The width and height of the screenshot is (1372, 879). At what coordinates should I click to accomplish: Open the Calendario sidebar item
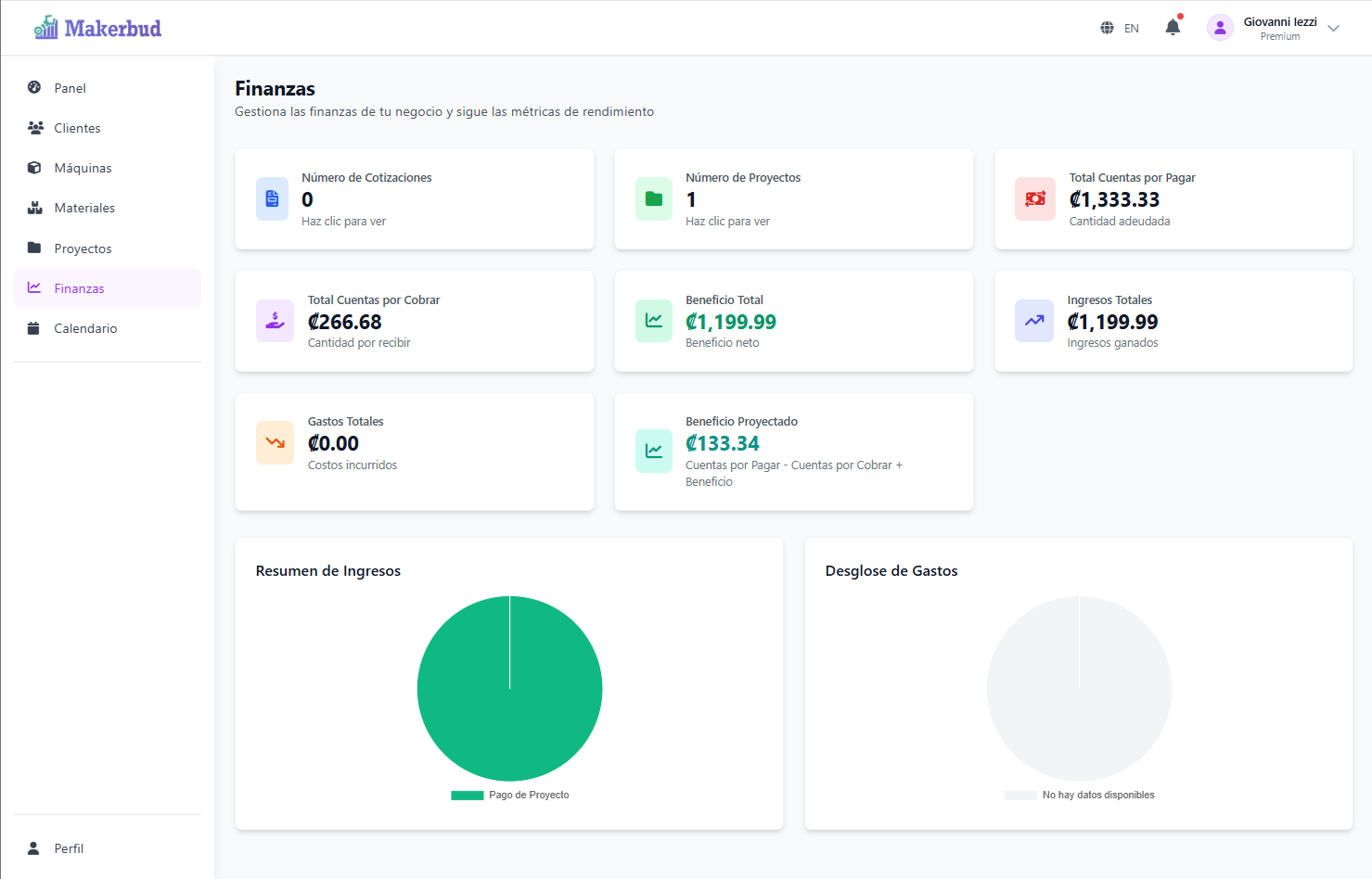click(85, 328)
